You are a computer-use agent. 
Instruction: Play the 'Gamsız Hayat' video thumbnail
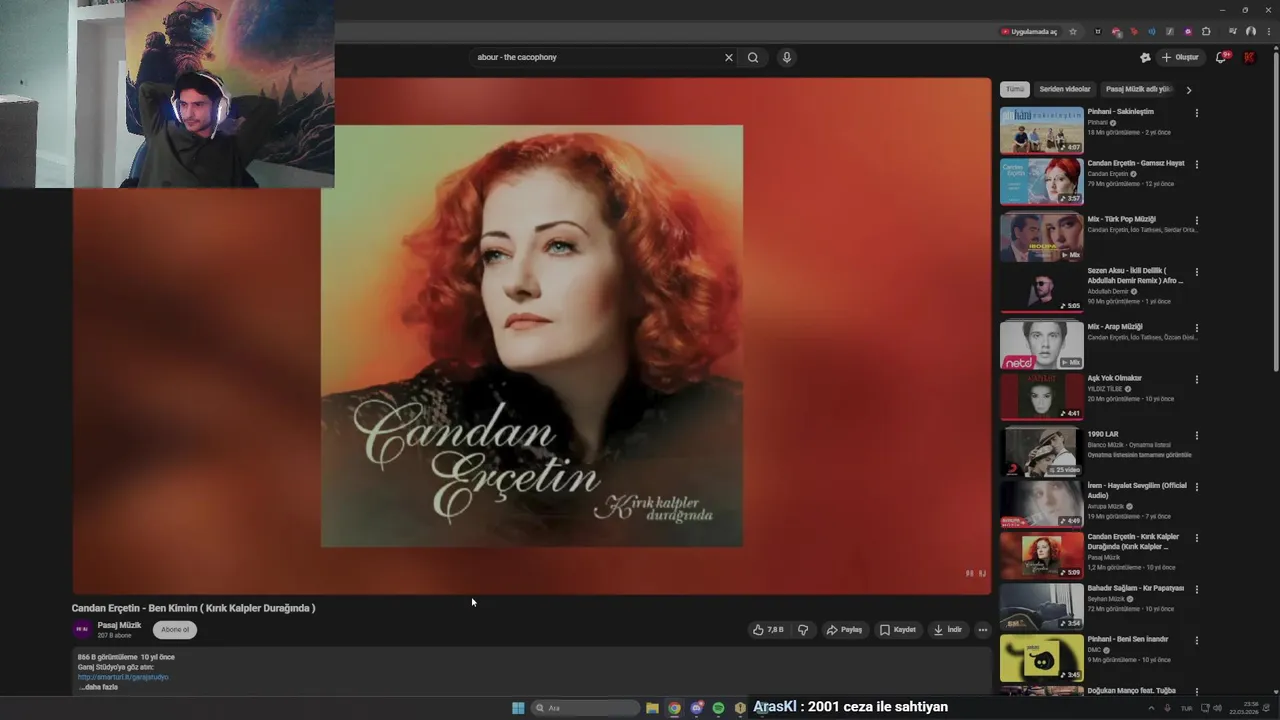pos(1041,181)
